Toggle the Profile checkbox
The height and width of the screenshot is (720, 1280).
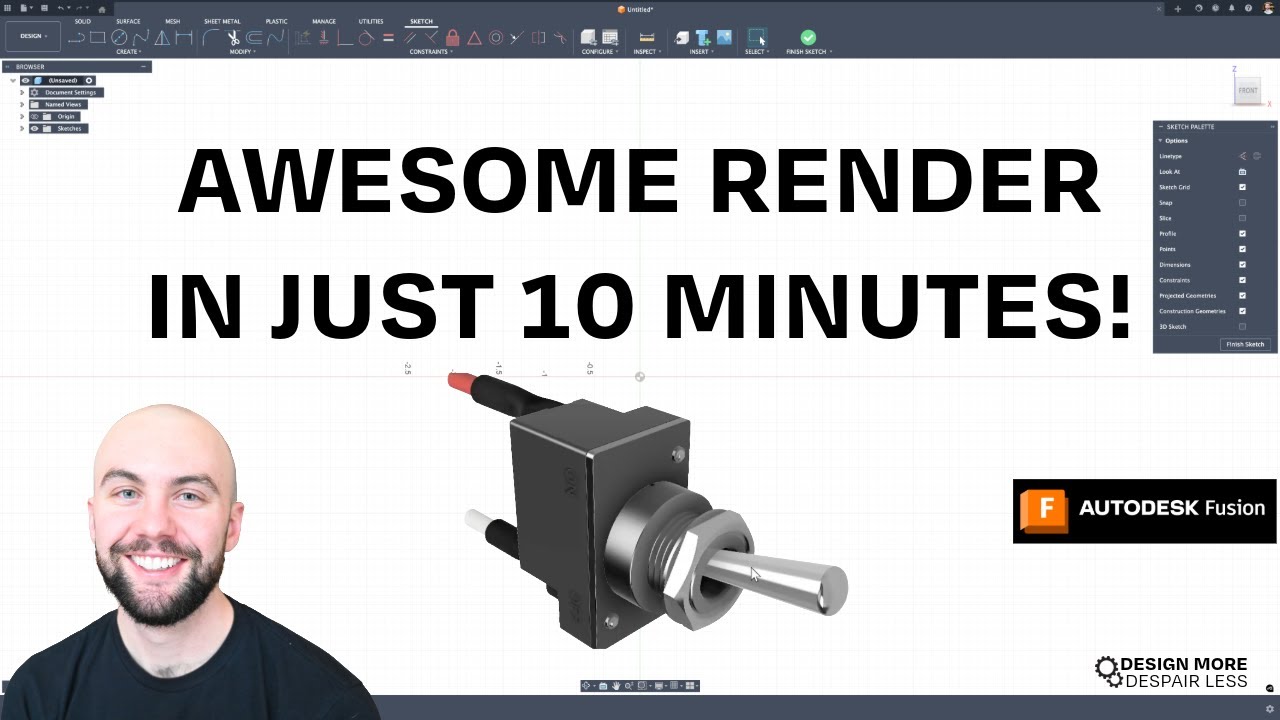[1243, 234]
